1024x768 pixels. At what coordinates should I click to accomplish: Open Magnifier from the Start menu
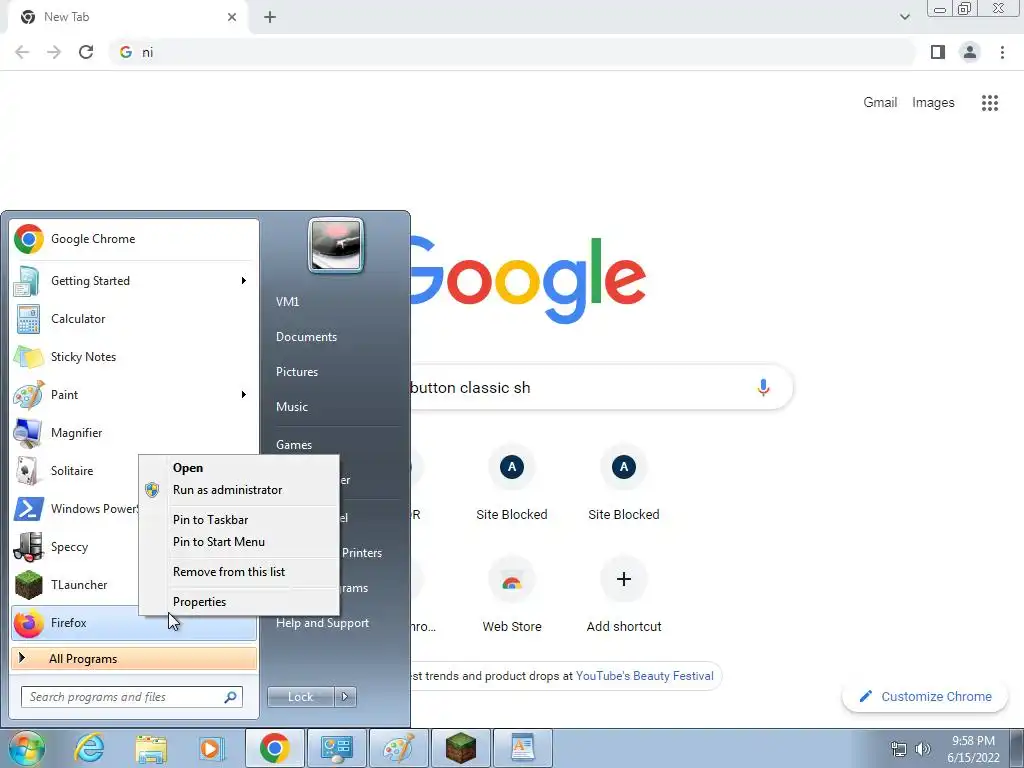point(134,432)
